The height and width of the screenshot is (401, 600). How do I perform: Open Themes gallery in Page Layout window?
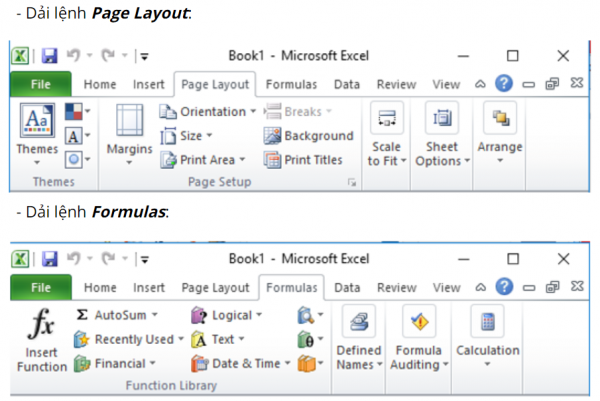coord(37,134)
